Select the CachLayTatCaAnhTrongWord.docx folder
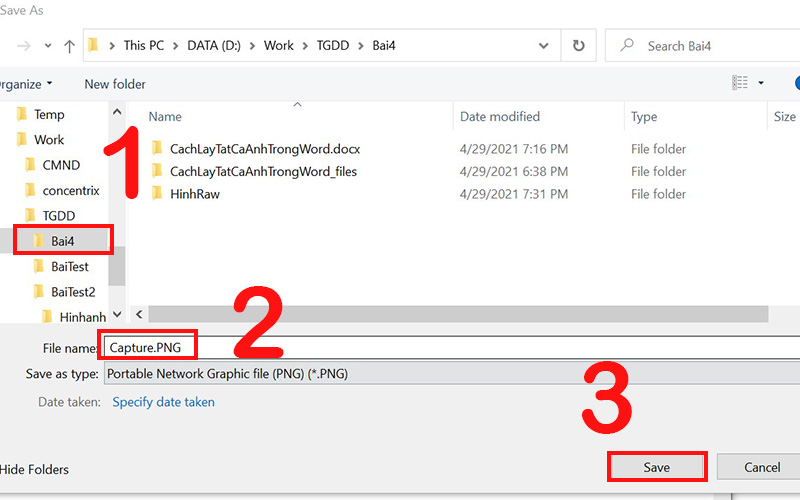Screen dimensions: 800x500 point(265,149)
